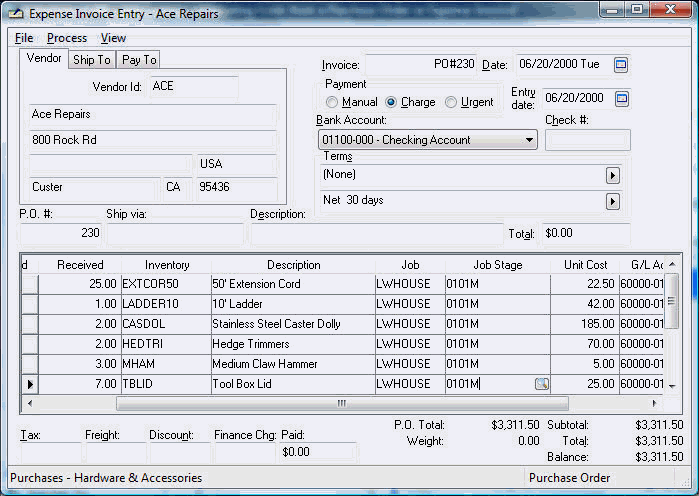Open the View menu
This screenshot has width=699, height=496.
point(113,38)
